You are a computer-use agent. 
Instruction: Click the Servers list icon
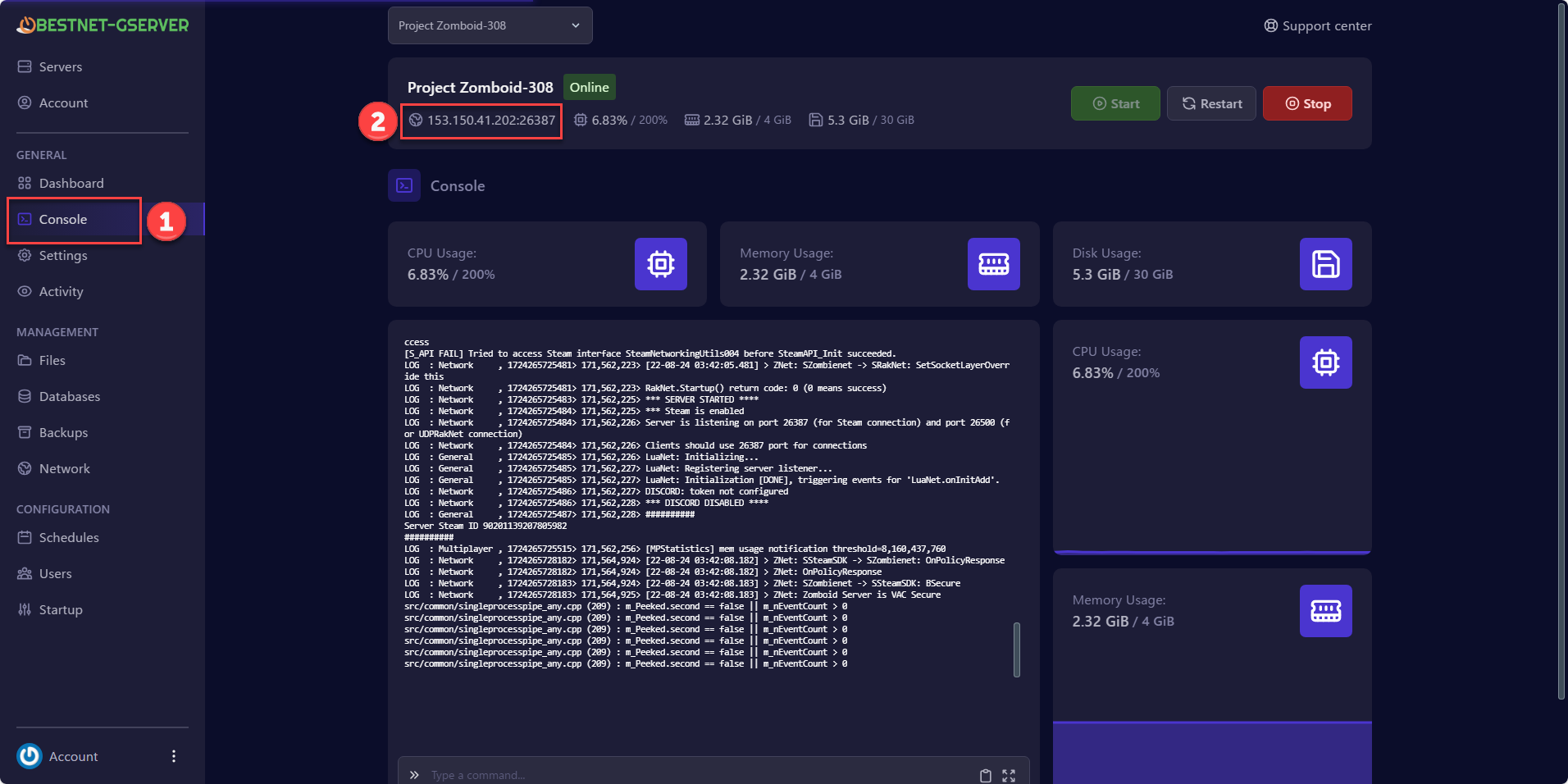coord(25,66)
